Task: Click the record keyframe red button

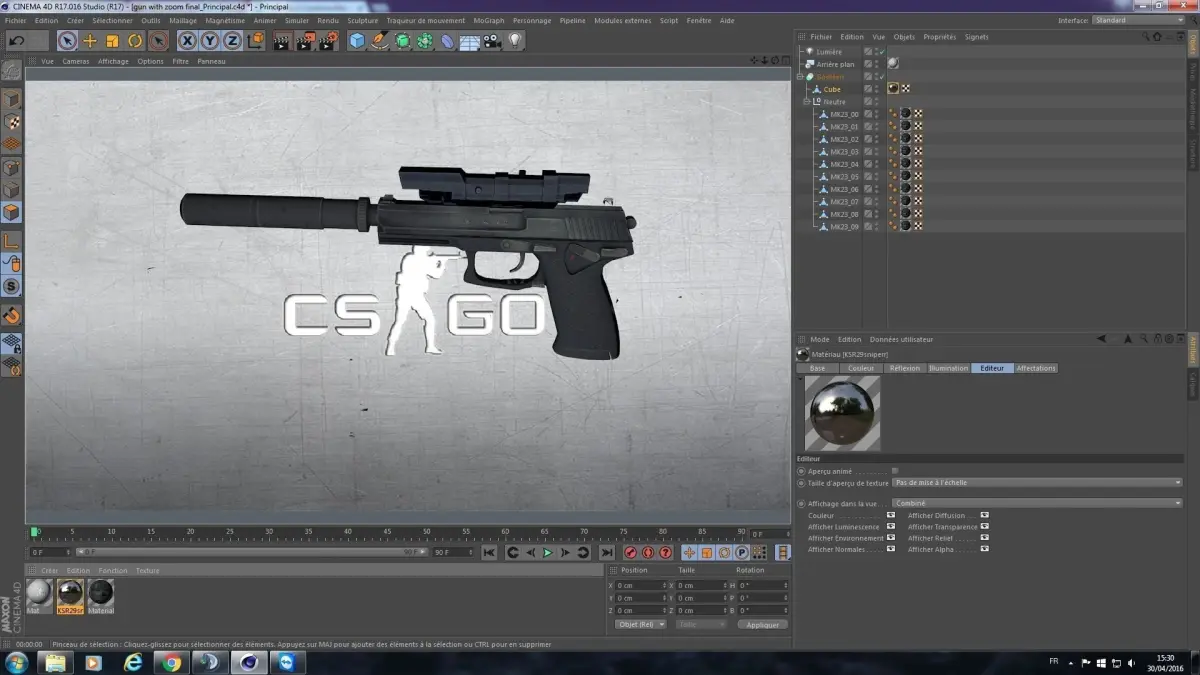Action: click(x=631, y=553)
